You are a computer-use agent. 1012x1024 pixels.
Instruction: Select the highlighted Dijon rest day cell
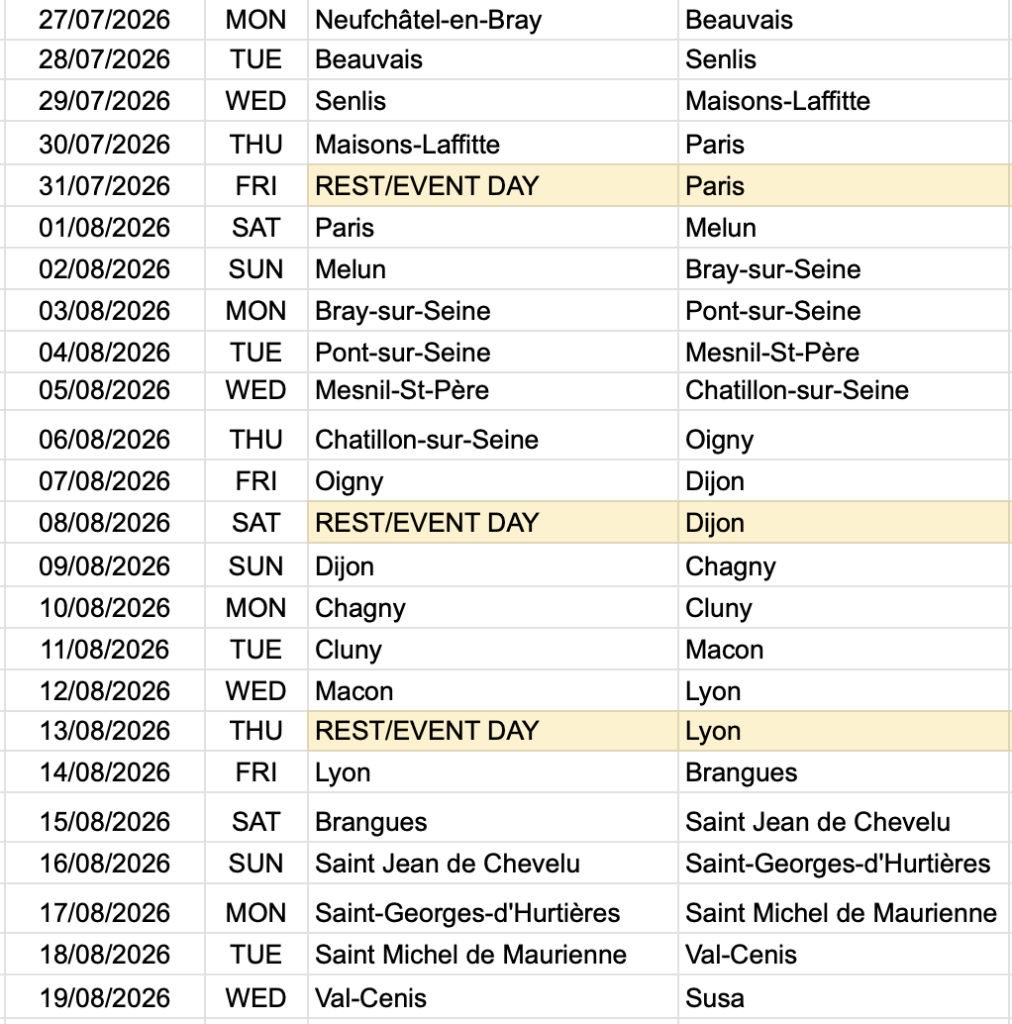click(845, 522)
